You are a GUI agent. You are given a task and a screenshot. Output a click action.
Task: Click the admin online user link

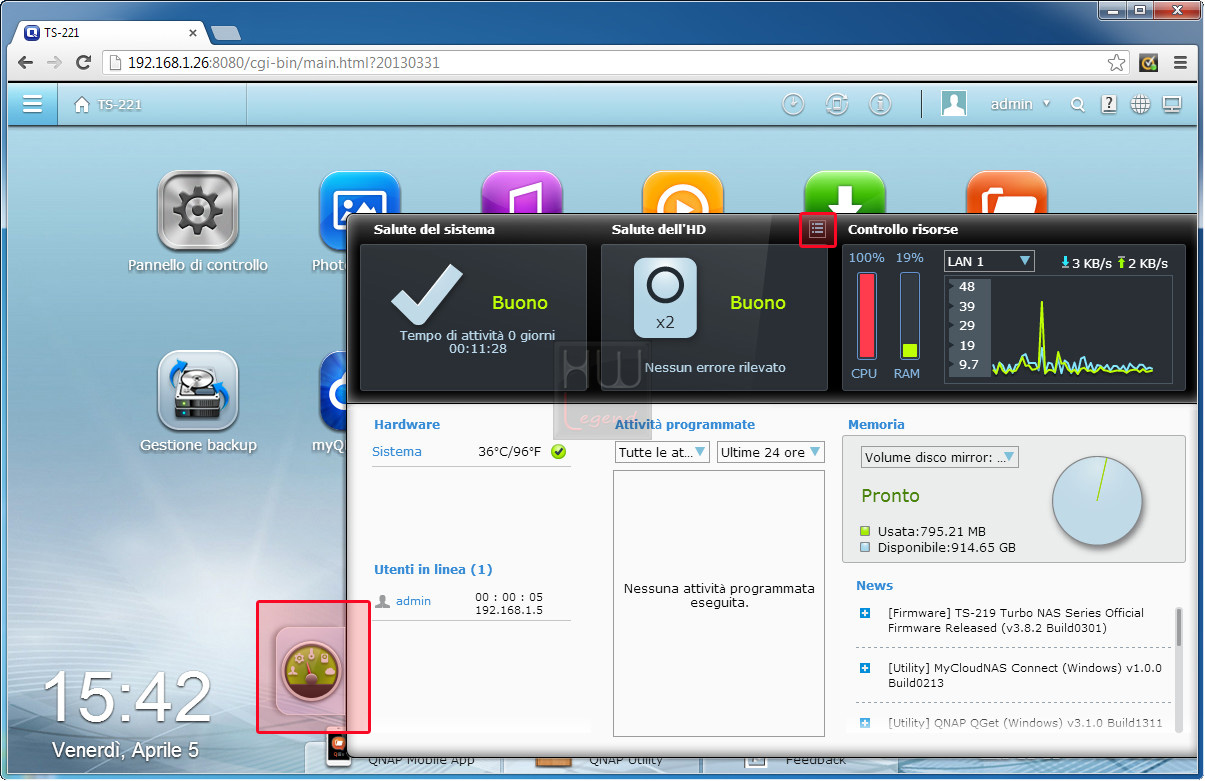413,601
